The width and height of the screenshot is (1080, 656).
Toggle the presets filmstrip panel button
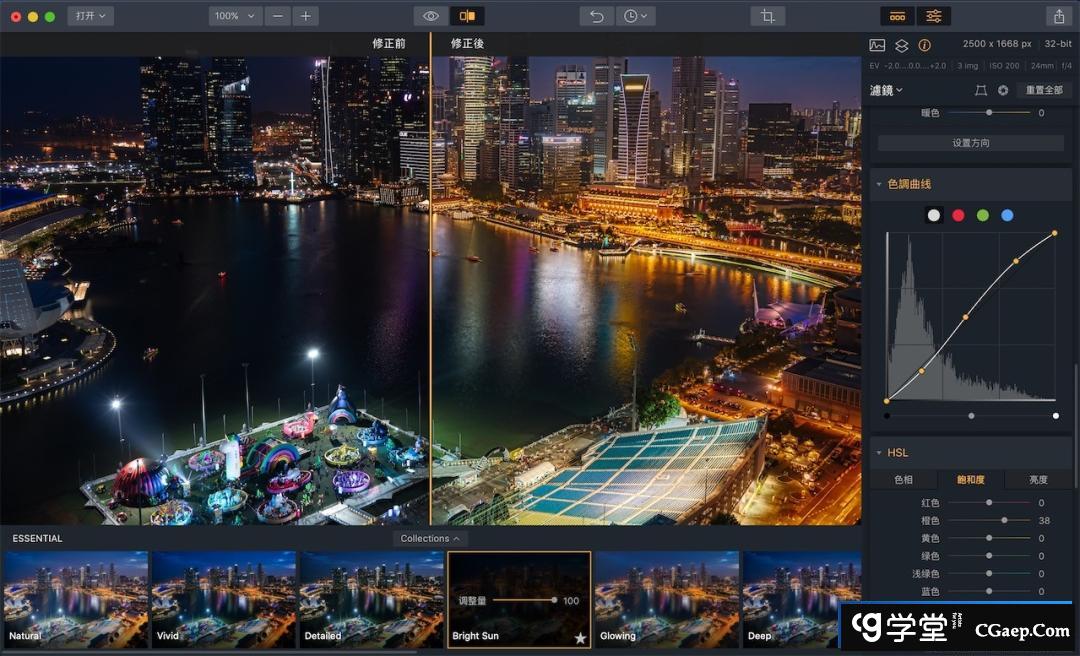coord(897,16)
